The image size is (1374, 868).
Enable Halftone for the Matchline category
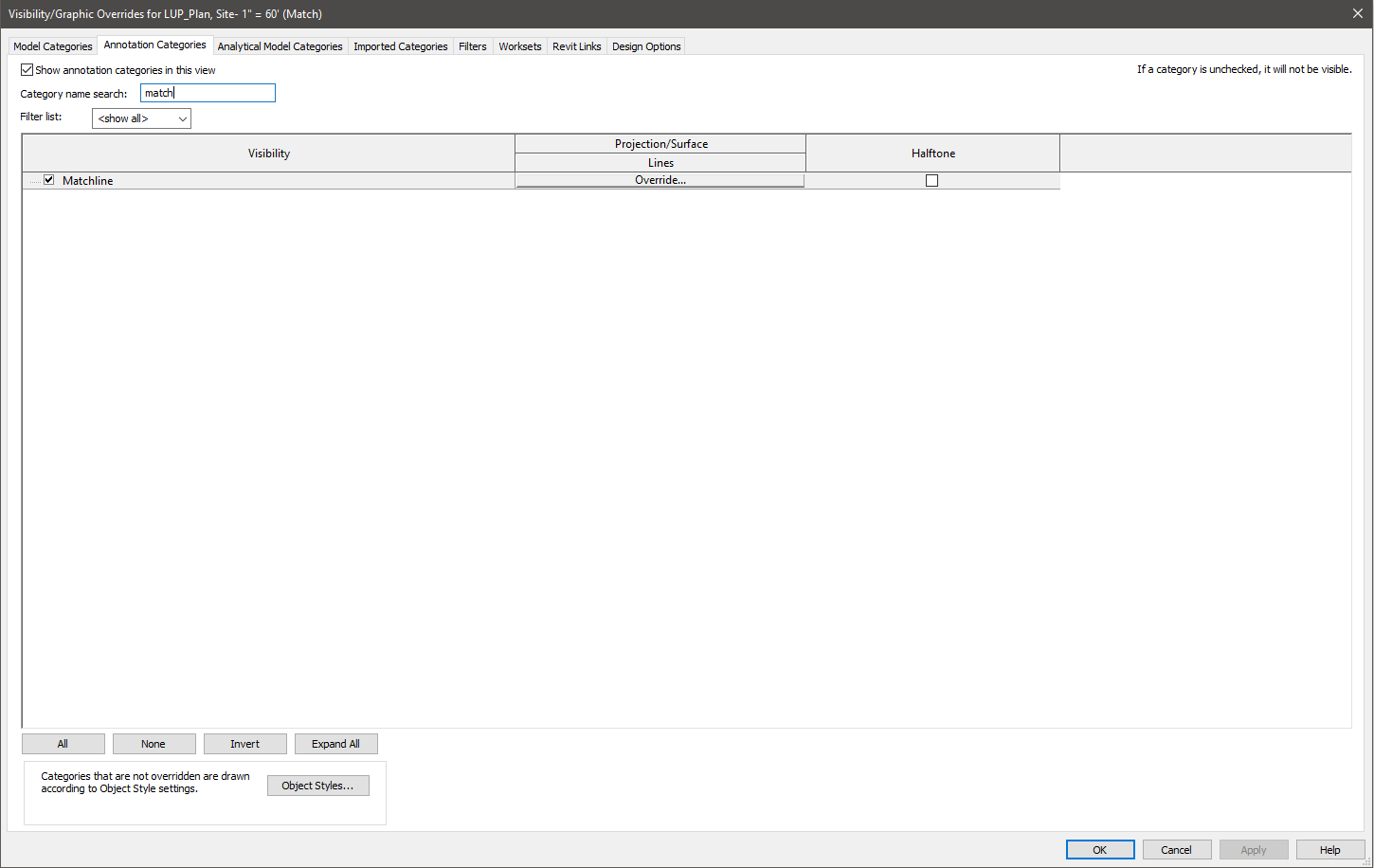pos(931,180)
